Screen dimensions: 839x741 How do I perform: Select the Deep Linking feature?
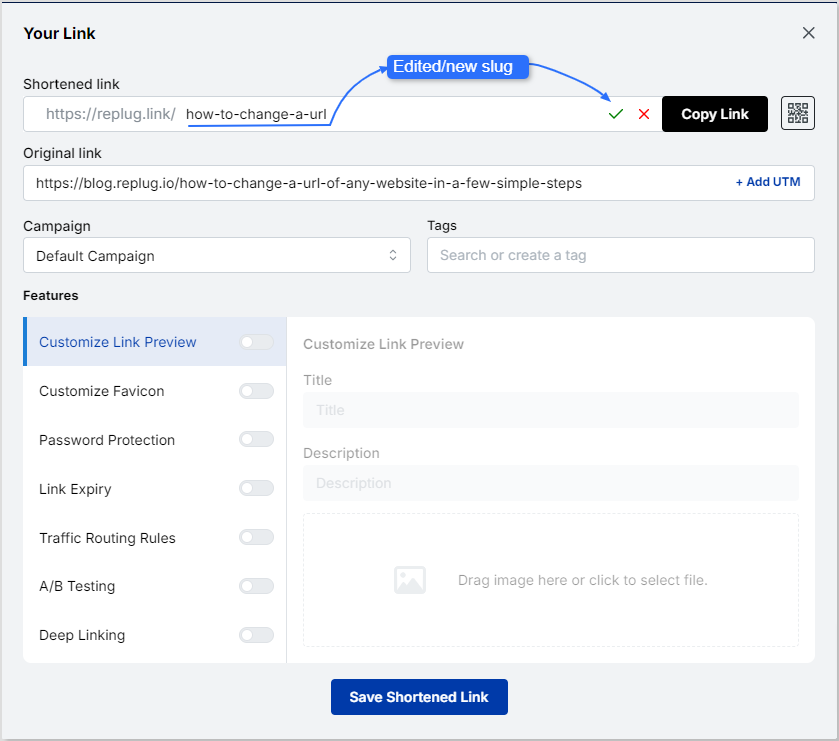click(82, 635)
